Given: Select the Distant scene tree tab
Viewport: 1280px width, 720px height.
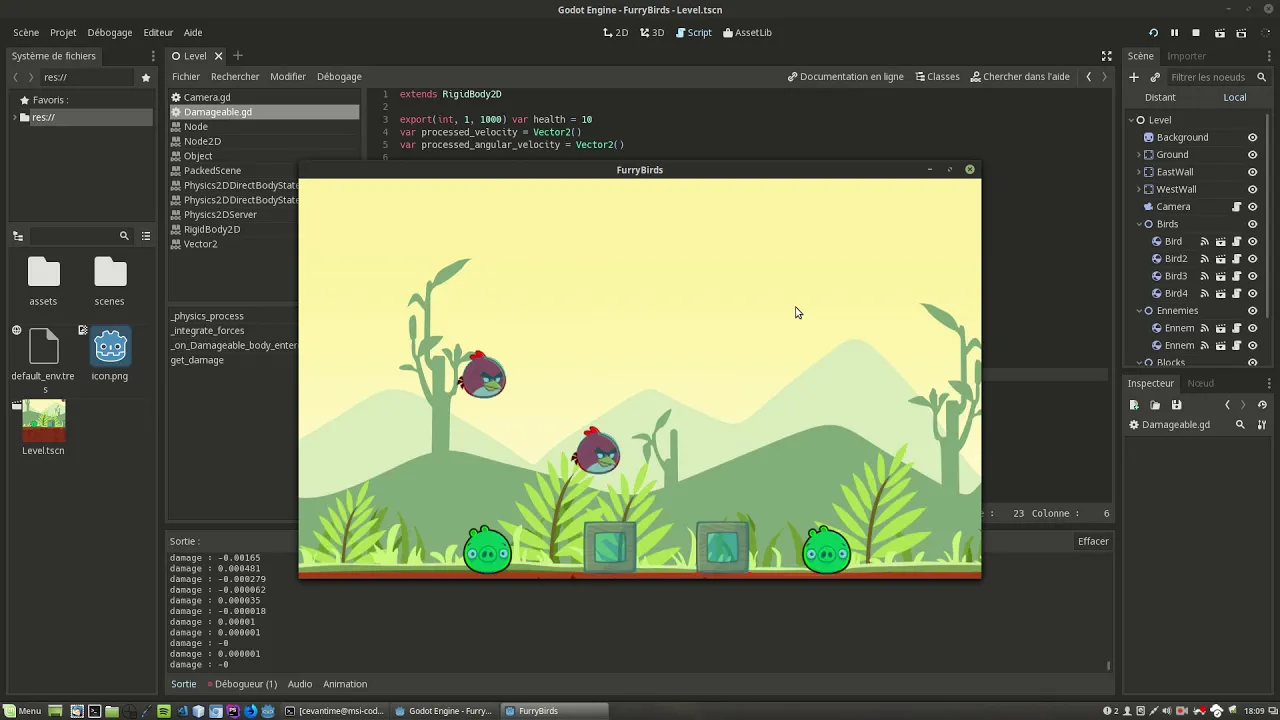Looking at the screenshot, I should coord(1160,97).
